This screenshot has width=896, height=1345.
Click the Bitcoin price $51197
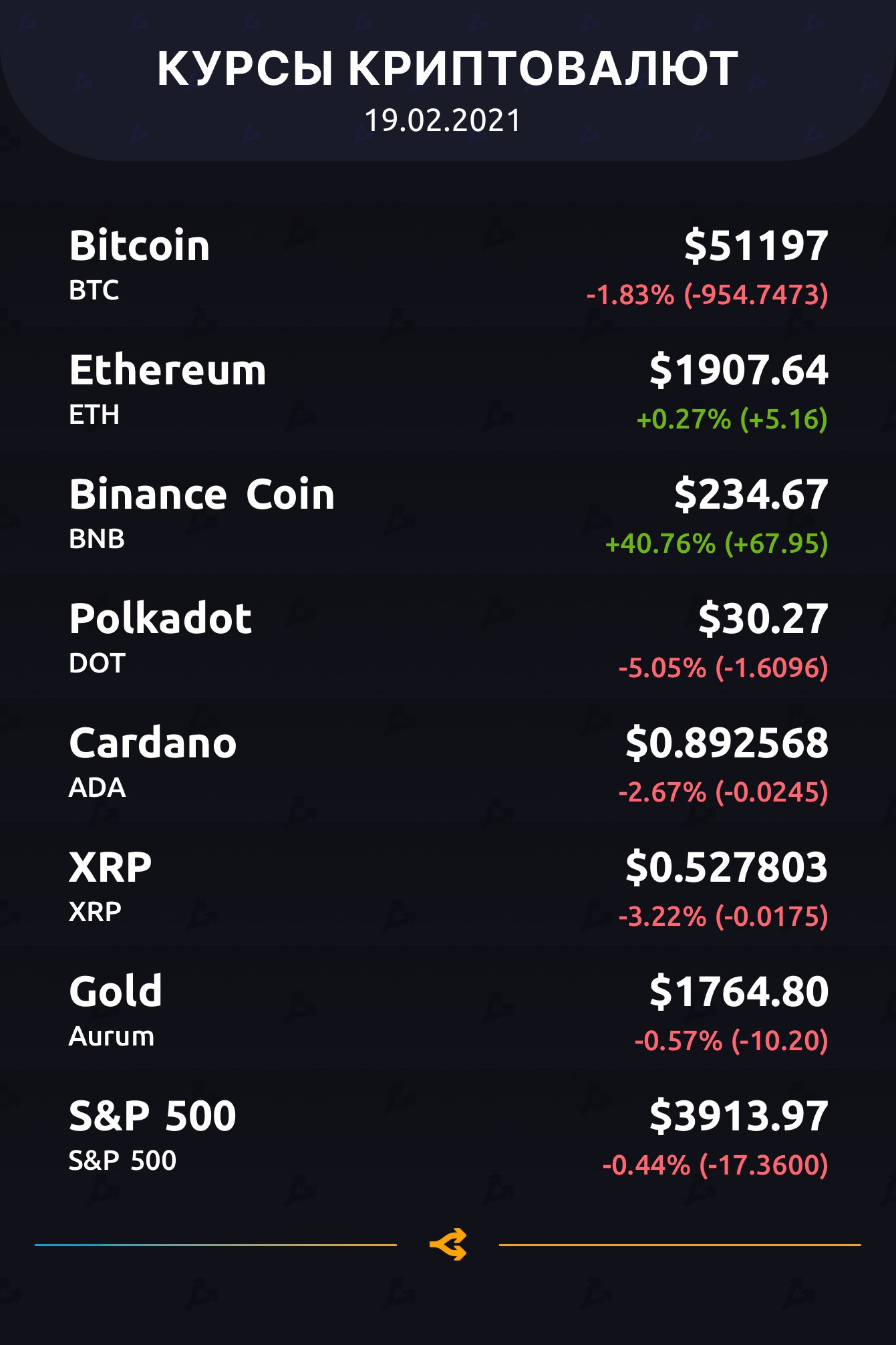(x=756, y=245)
